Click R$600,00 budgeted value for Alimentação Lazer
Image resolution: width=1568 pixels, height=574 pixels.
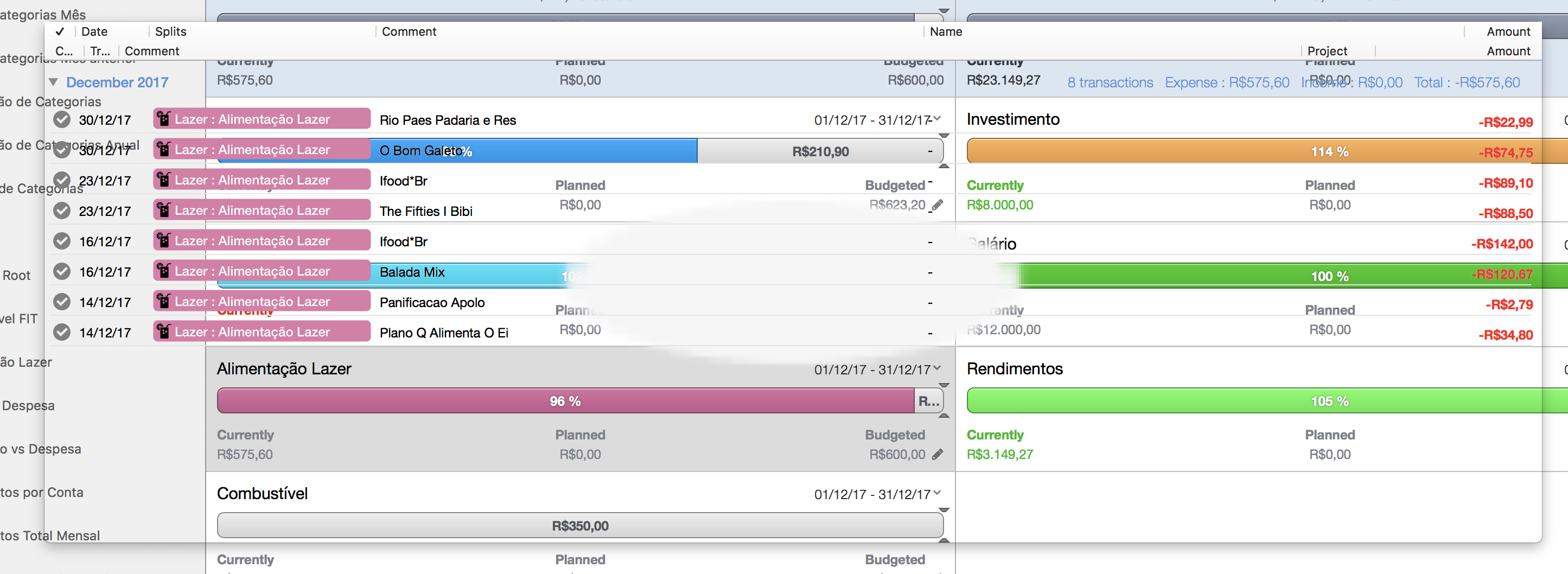897,455
